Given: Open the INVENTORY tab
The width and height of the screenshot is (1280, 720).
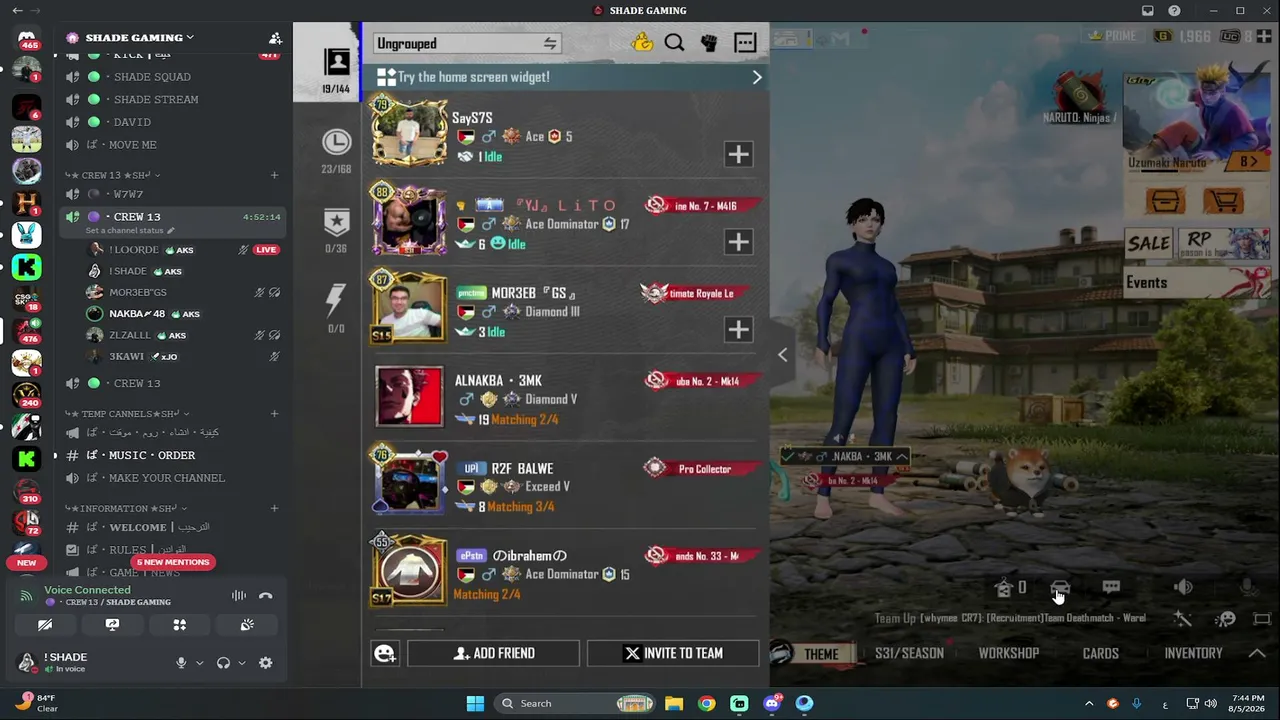Looking at the screenshot, I should [x=1193, y=654].
